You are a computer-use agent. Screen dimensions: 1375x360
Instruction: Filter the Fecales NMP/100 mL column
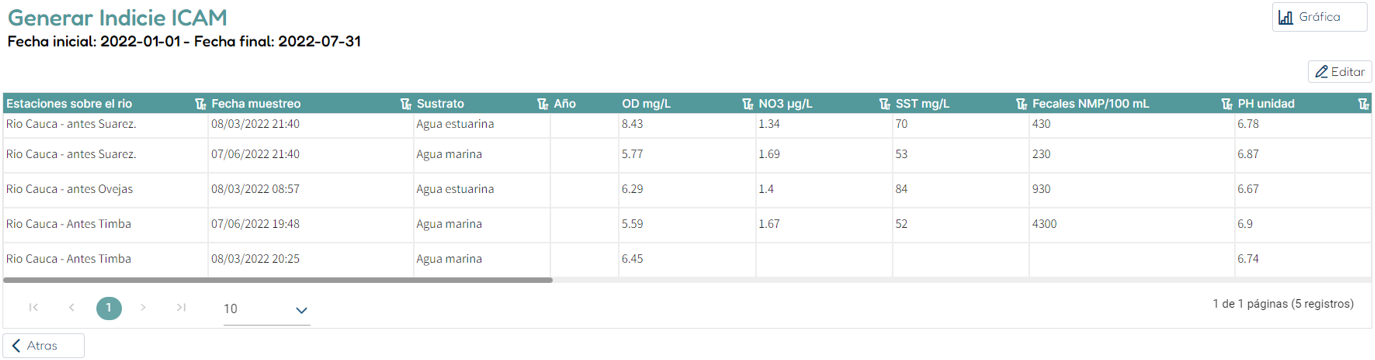(x=1226, y=104)
